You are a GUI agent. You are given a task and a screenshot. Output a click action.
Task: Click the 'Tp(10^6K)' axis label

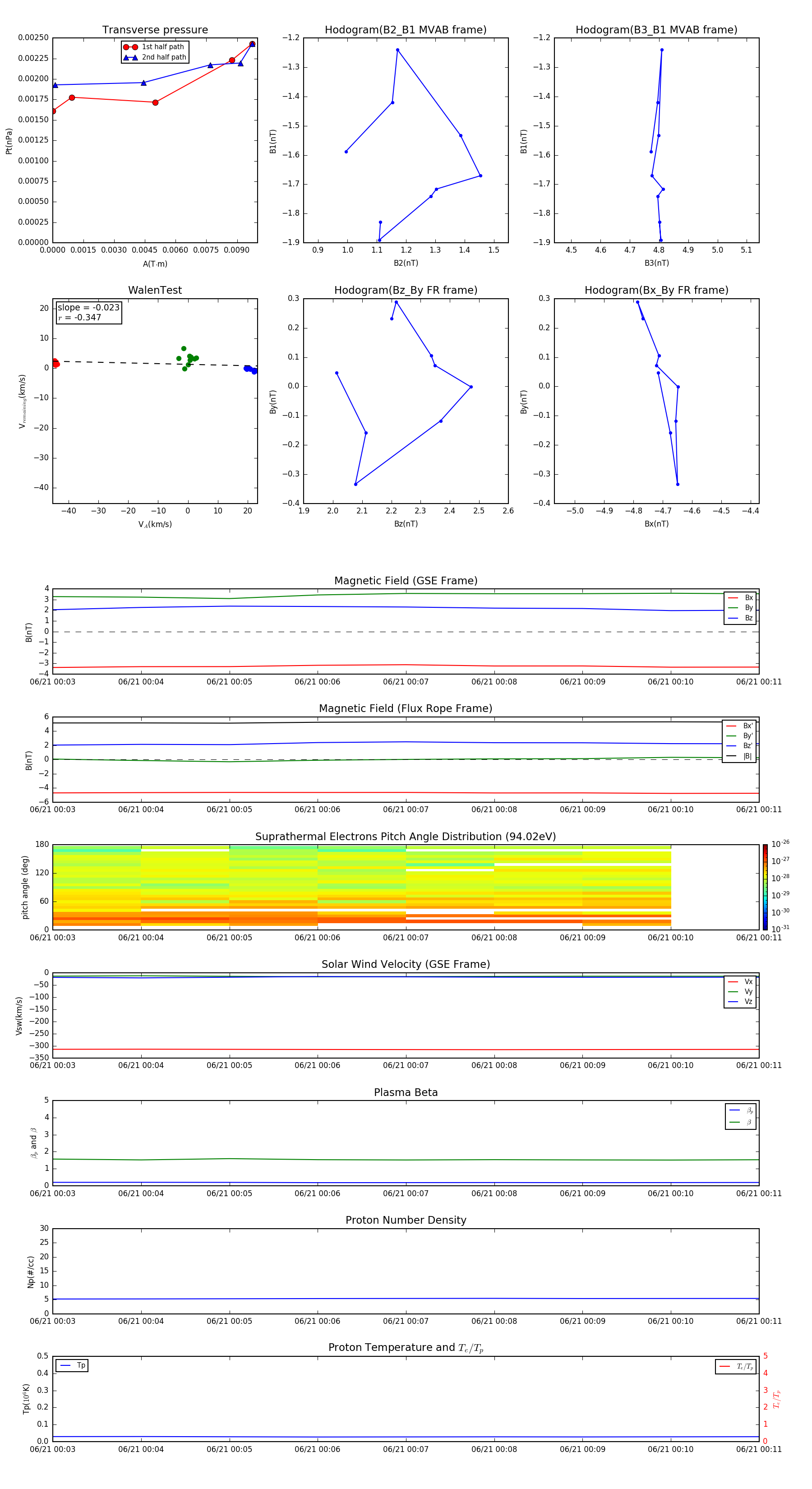(26, 1399)
